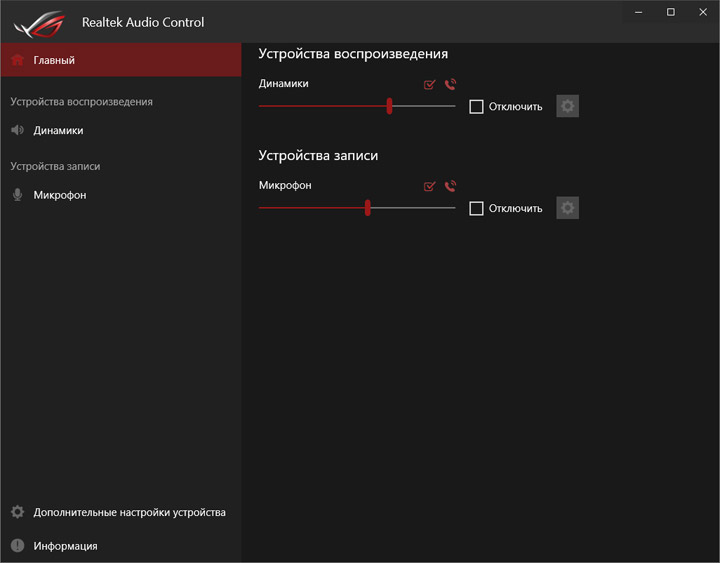Tick the Отключить checkbox for Динамики

(x=477, y=106)
